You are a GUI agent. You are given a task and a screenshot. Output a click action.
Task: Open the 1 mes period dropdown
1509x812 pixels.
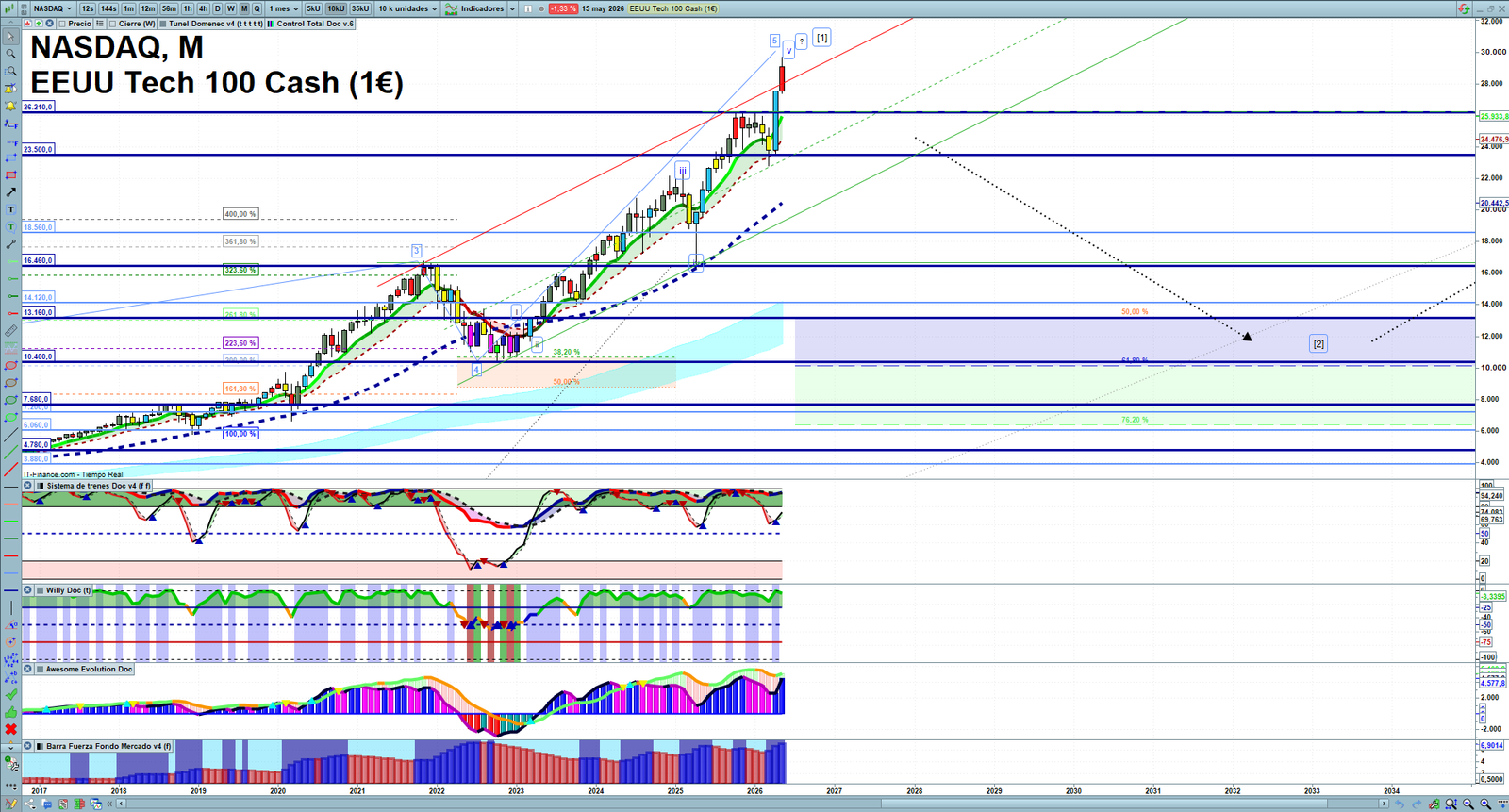pos(284,8)
